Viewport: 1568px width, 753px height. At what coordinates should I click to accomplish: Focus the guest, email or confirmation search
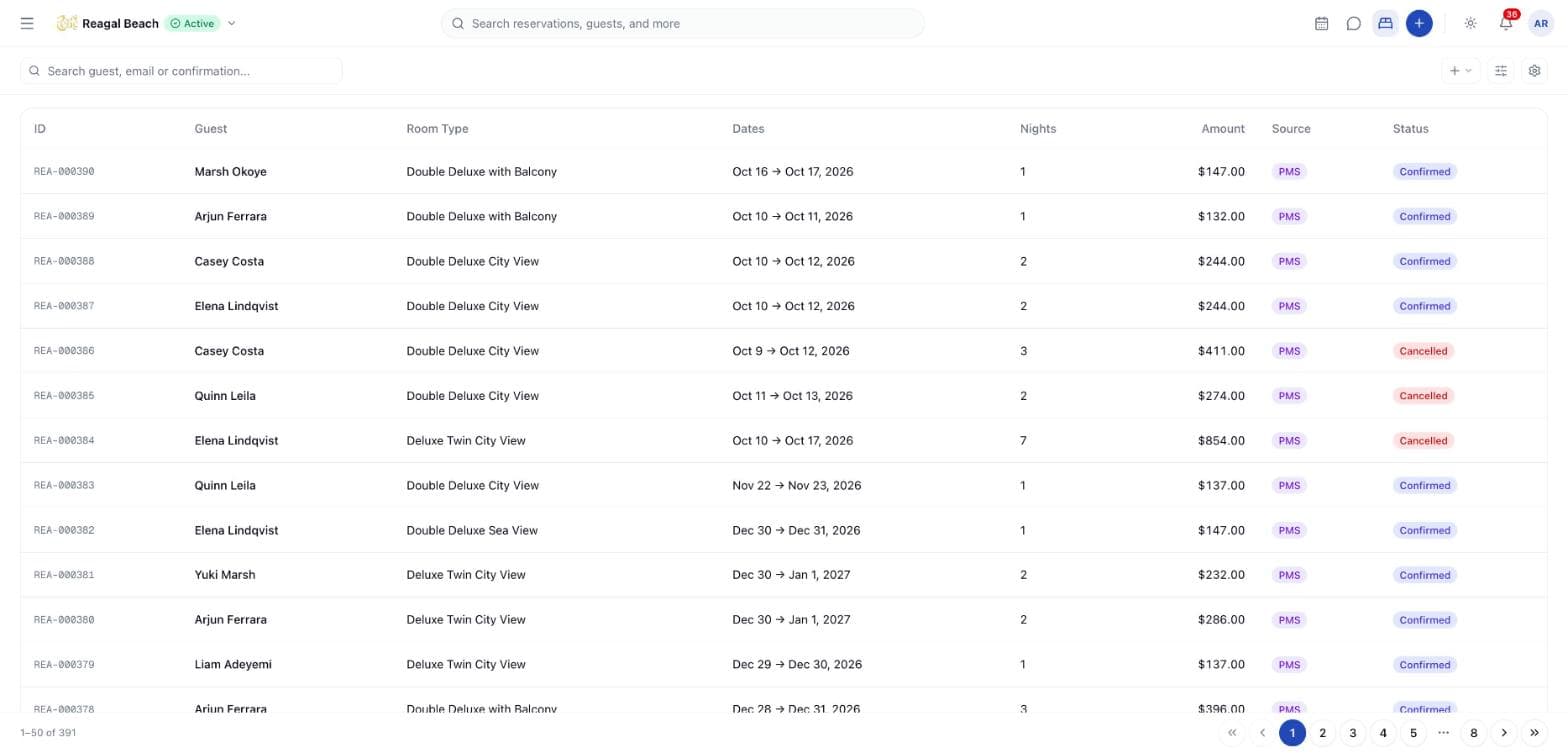pos(181,71)
